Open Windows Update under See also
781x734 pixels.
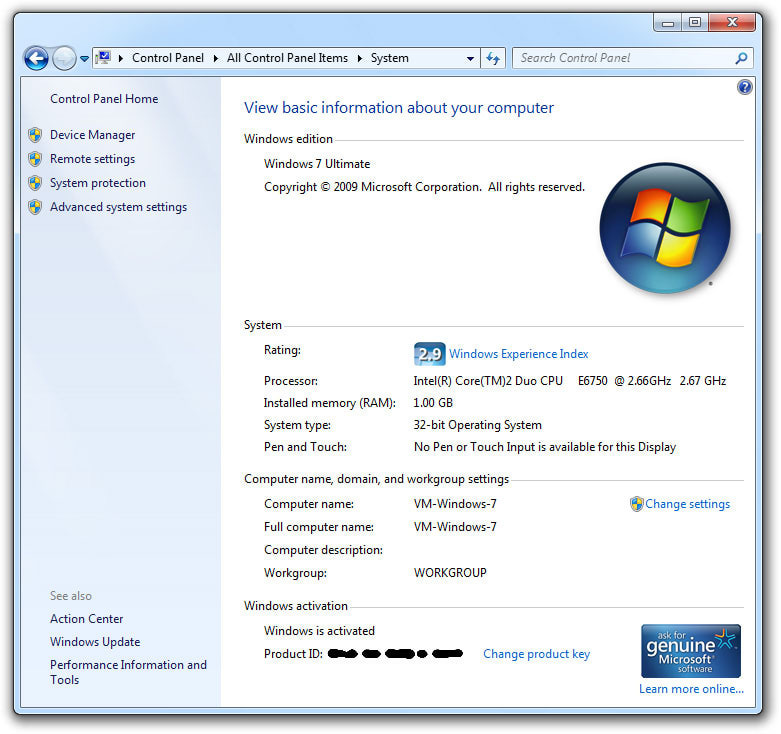pos(95,642)
